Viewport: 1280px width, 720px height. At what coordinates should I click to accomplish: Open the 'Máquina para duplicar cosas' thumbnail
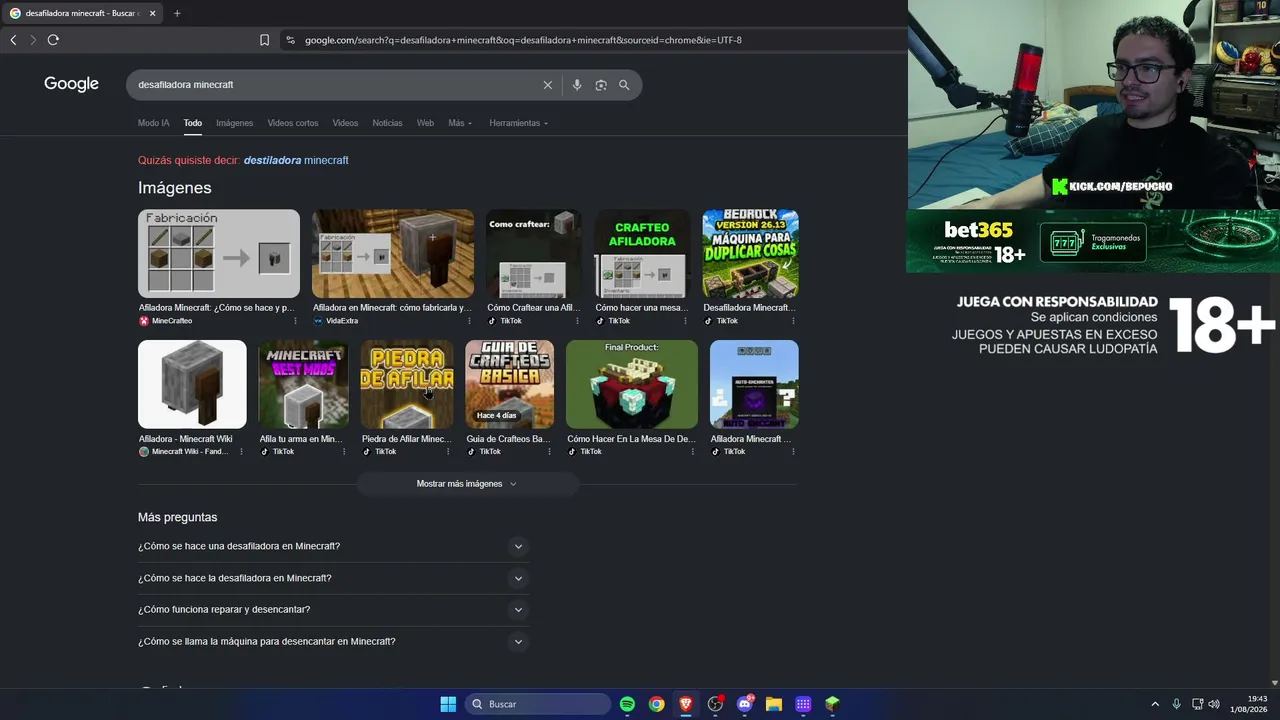[750, 253]
